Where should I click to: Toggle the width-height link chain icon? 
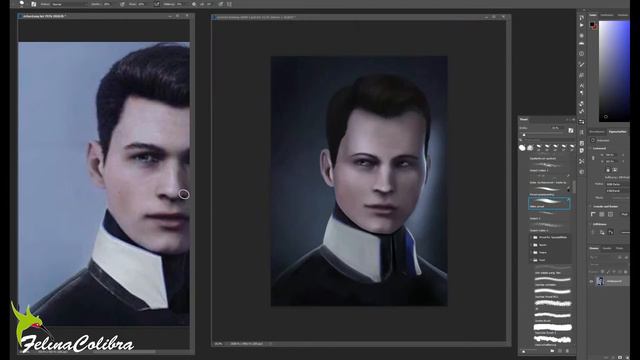(593, 158)
